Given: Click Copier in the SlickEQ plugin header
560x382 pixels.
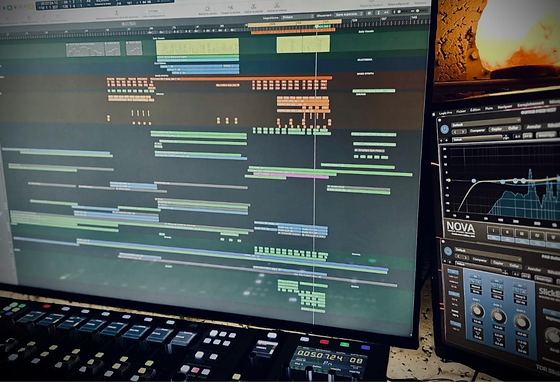Looking at the screenshot, I should point(498,262).
